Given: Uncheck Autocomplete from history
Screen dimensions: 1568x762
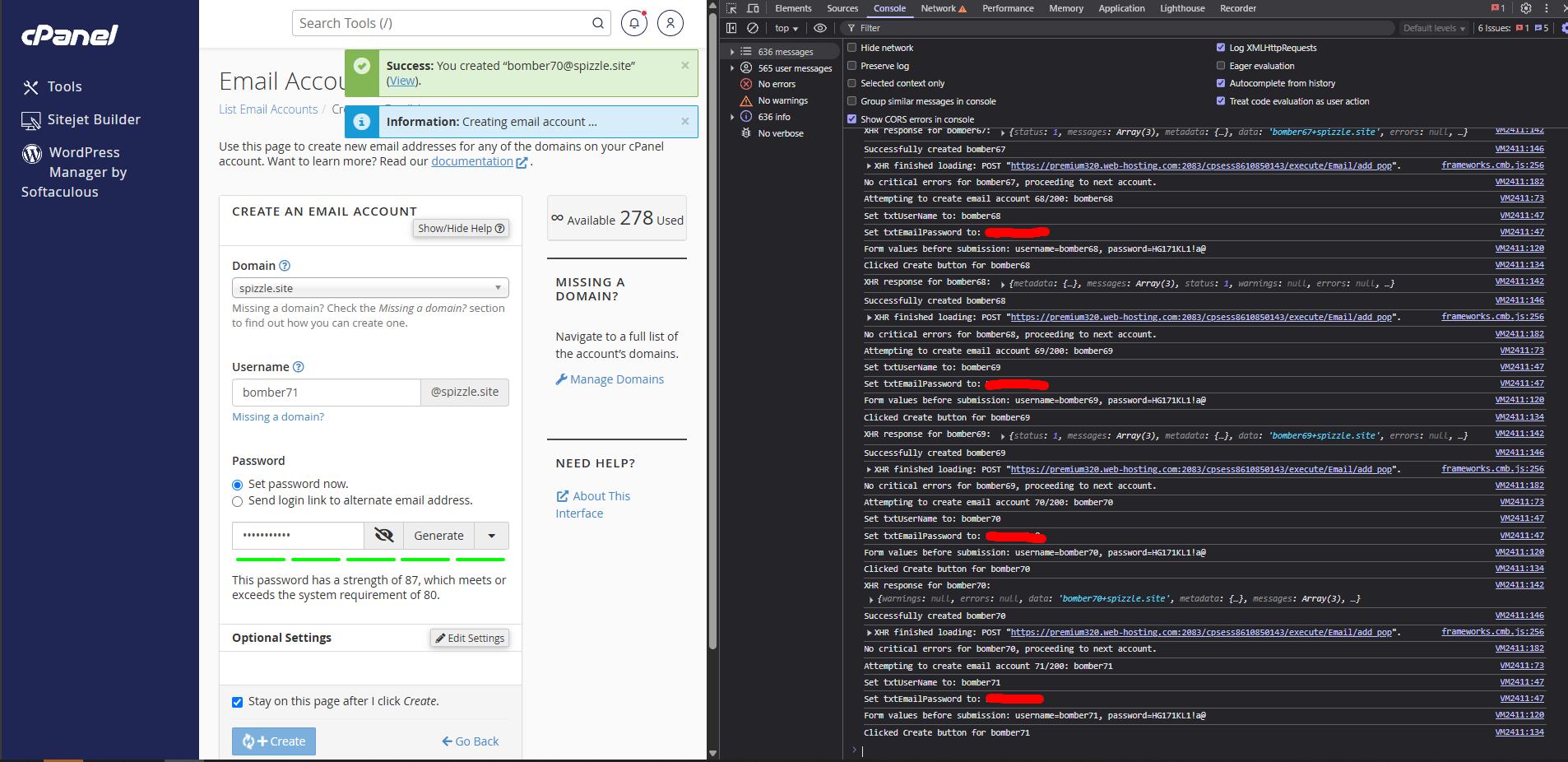Looking at the screenshot, I should point(1221,83).
